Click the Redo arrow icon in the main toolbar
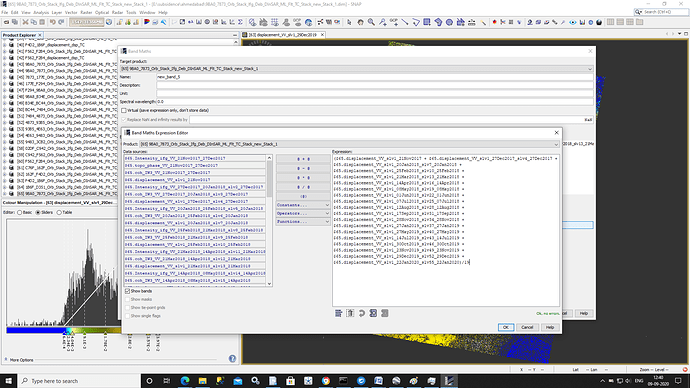 61,22
